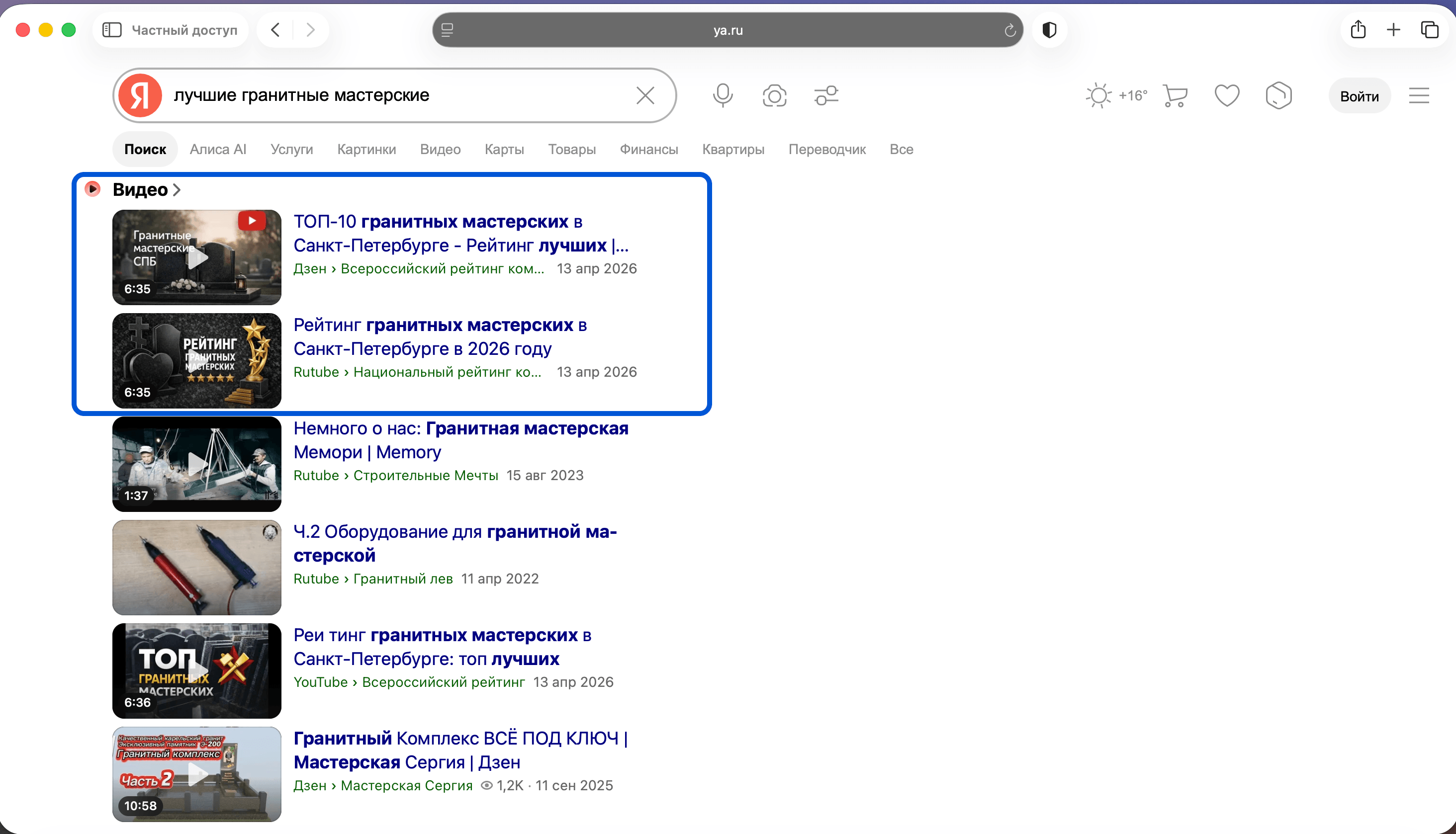Play the РЕЙТИНГ thumbnail with gold star trophy
The image size is (1456, 834).
click(x=196, y=360)
